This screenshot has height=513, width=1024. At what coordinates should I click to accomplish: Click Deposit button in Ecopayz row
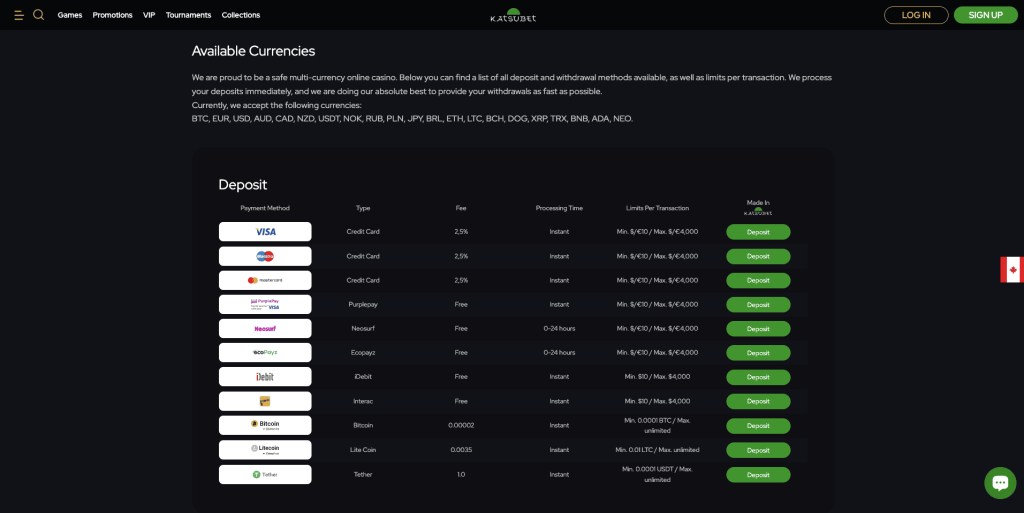coord(758,352)
